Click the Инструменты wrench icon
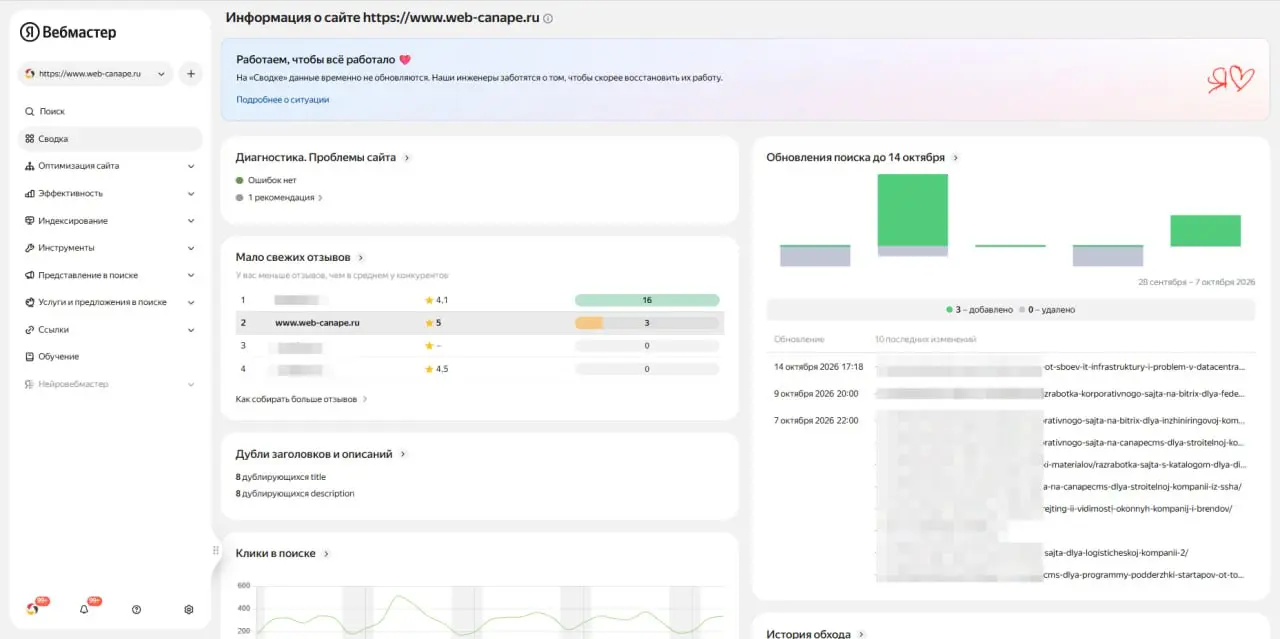Image resolution: width=1280 pixels, height=639 pixels. [30, 248]
